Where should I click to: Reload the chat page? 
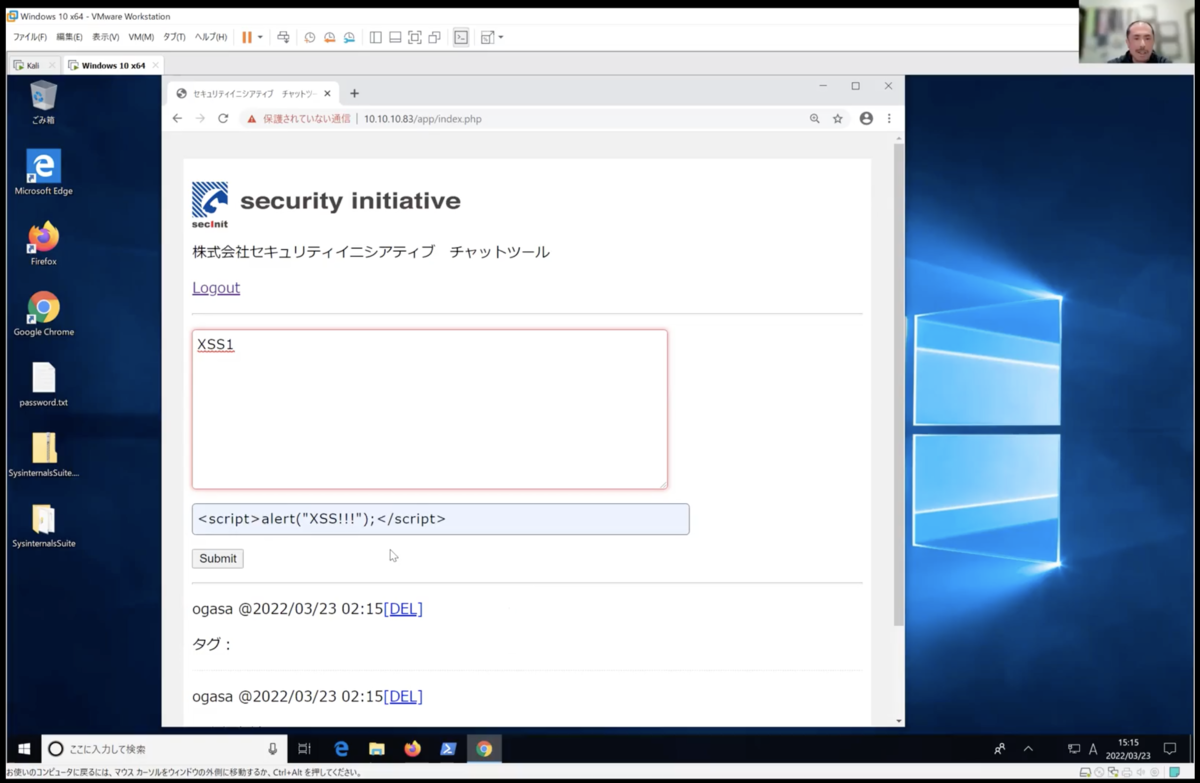(223, 118)
